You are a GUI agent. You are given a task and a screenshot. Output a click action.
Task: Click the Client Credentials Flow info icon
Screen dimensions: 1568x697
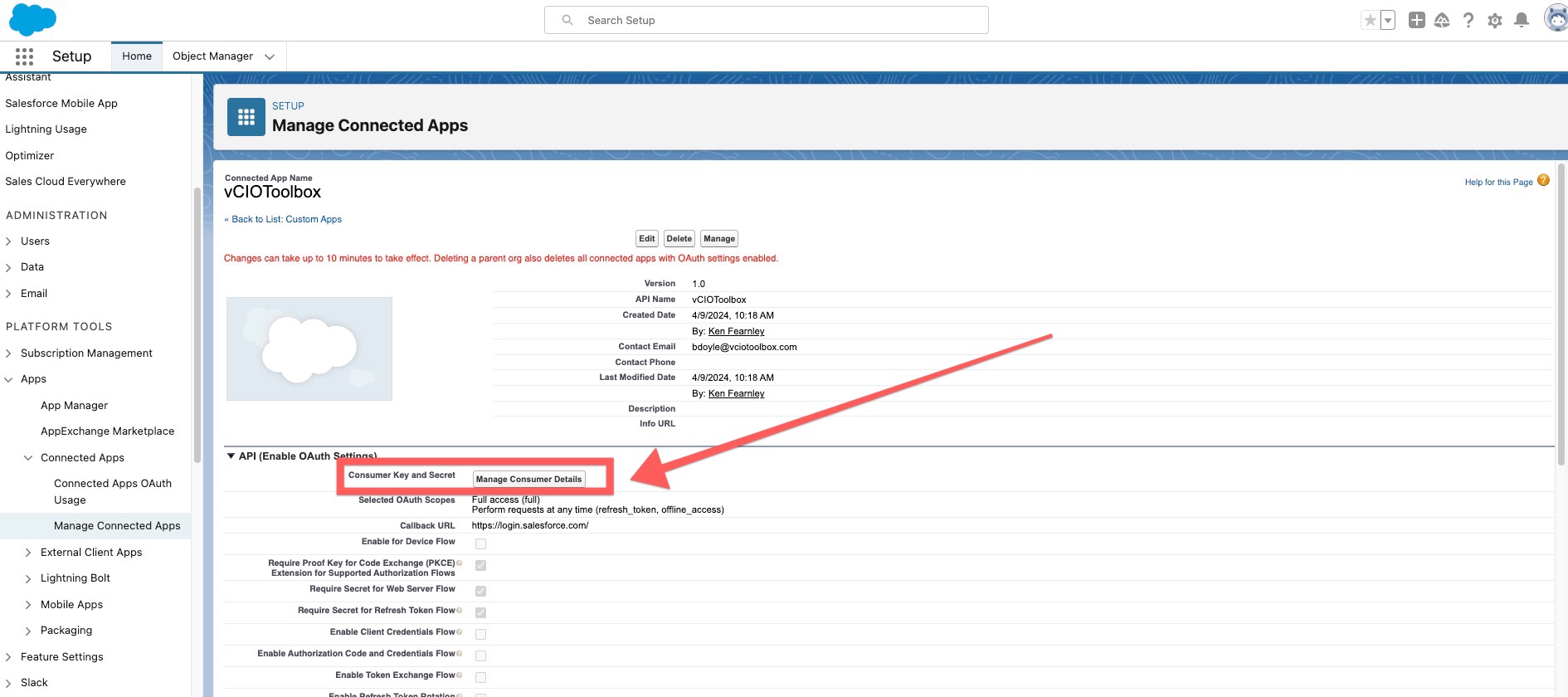tap(459, 631)
